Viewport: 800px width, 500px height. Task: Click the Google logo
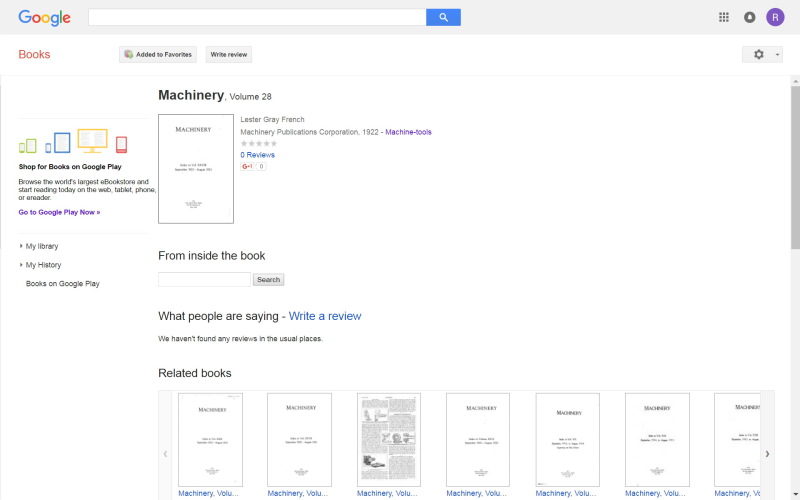44,17
